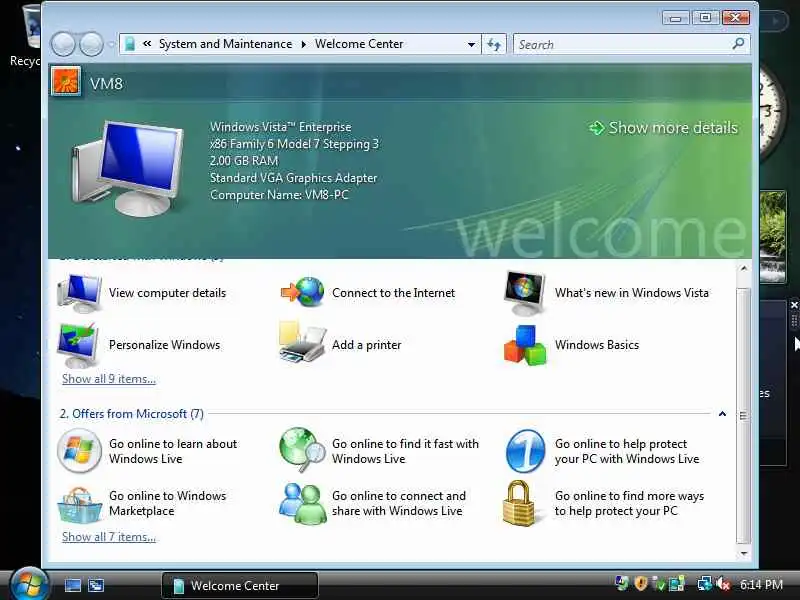Click the refresh button beside address bar
This screenshot has height=600, width=800.
pos(494,44)
